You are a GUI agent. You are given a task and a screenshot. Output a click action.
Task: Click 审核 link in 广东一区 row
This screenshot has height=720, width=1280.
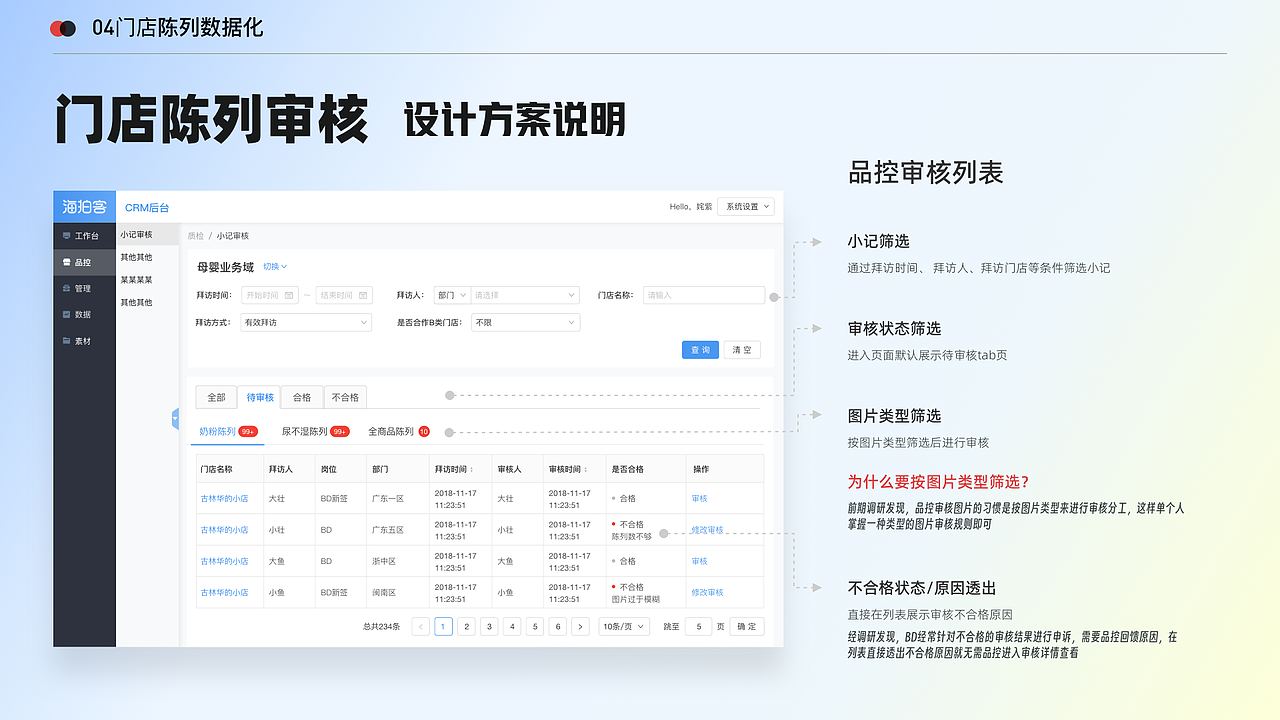pos(699,498)
